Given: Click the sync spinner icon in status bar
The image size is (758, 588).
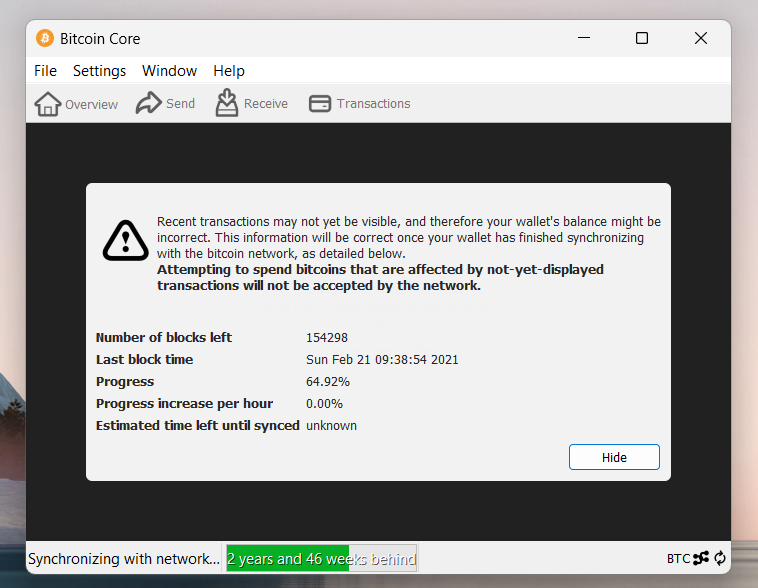Looking at the screenshot, I should point(720,558).
